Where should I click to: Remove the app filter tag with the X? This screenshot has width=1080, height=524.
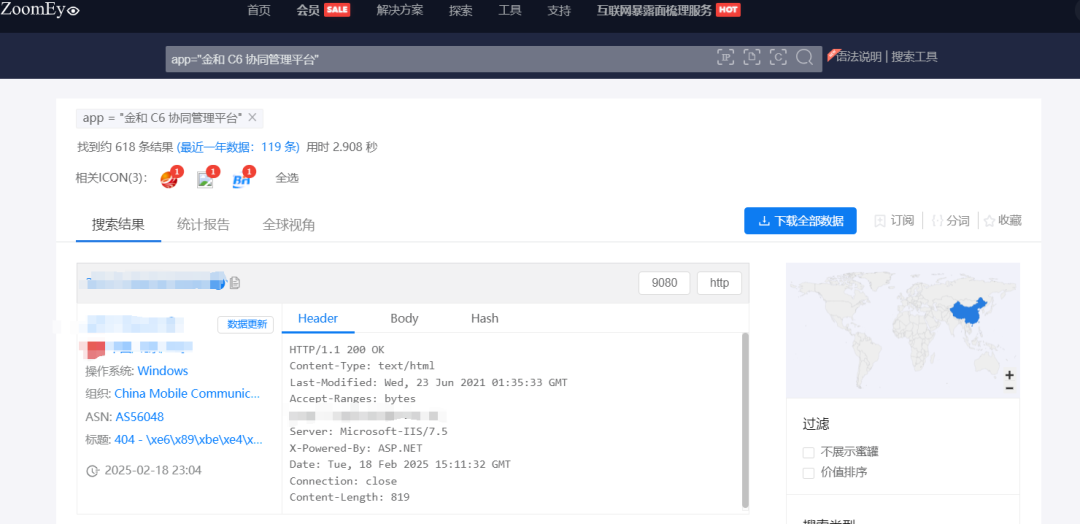(252, 118)
